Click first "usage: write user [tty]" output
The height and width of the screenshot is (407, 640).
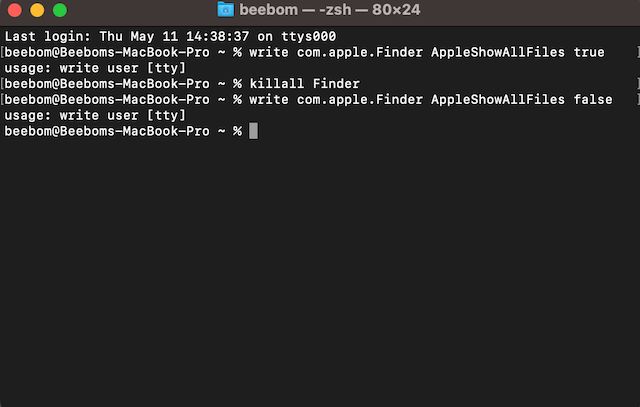[x=95, y=68]
